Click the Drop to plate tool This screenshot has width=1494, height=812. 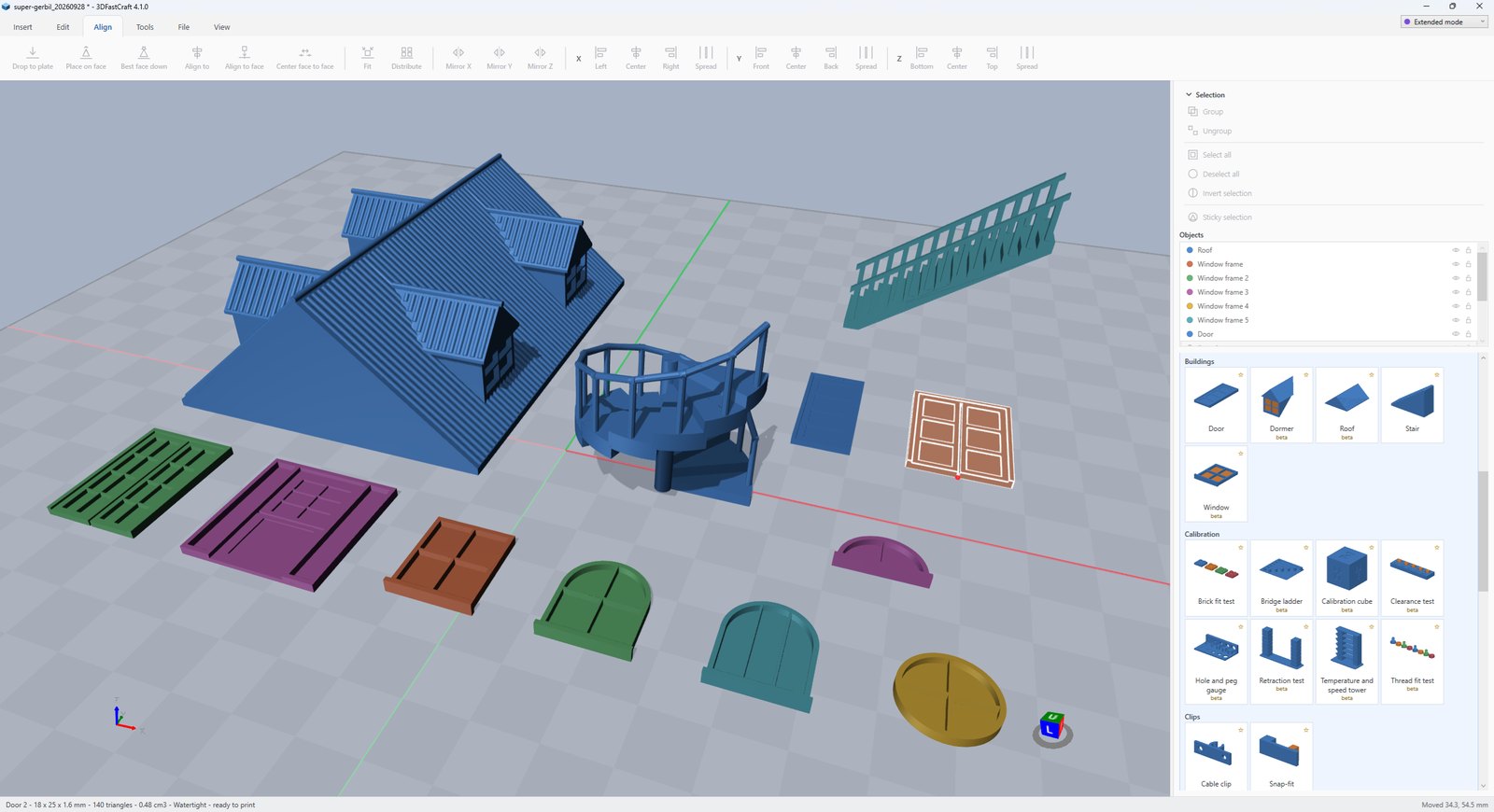coord(33,58)
